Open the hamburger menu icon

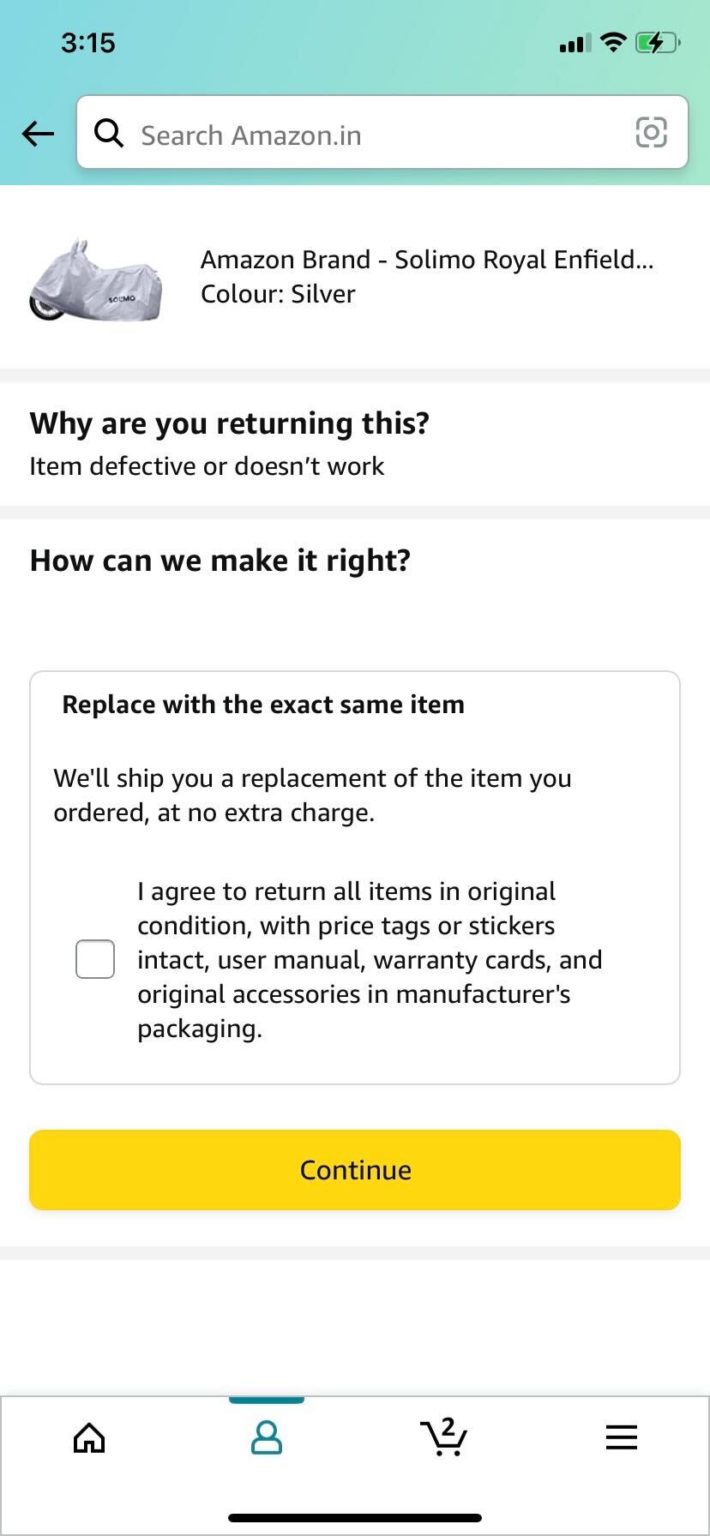tap(621, 1437)
